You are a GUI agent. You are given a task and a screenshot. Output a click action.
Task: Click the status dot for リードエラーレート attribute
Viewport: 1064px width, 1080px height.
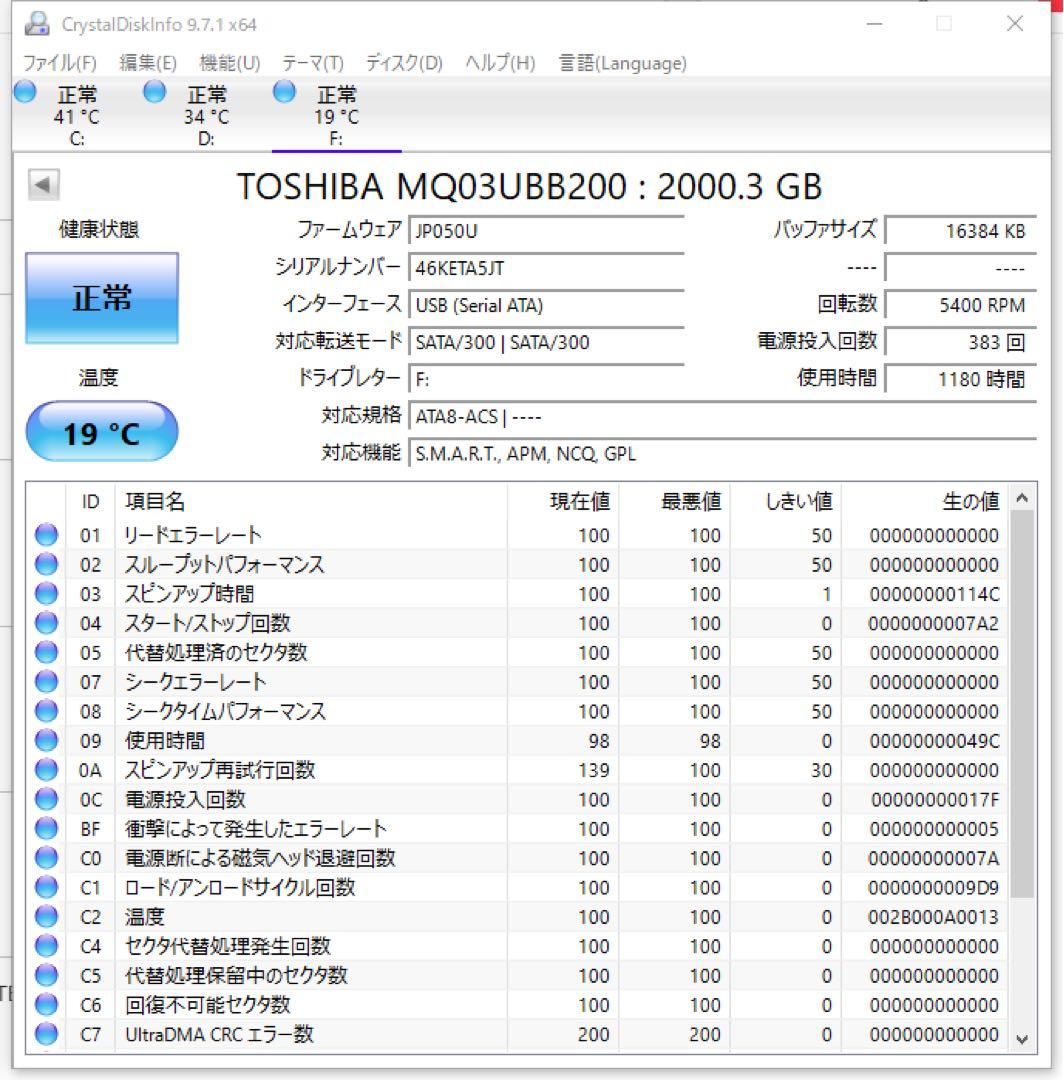click(45, 535)
